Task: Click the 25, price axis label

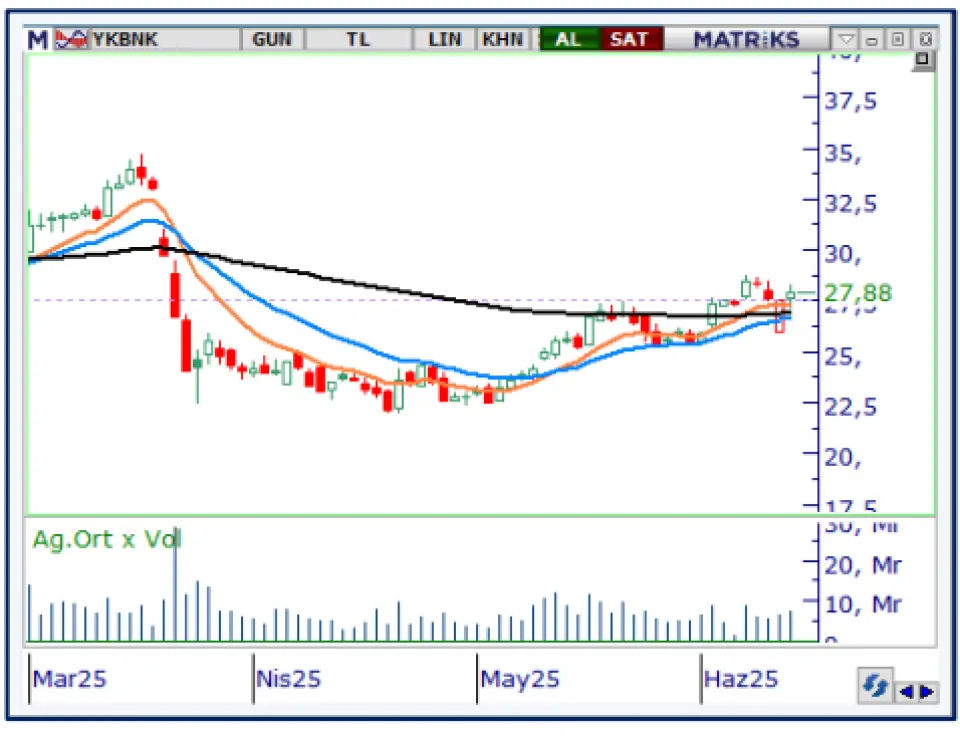Action: point(843,356)
